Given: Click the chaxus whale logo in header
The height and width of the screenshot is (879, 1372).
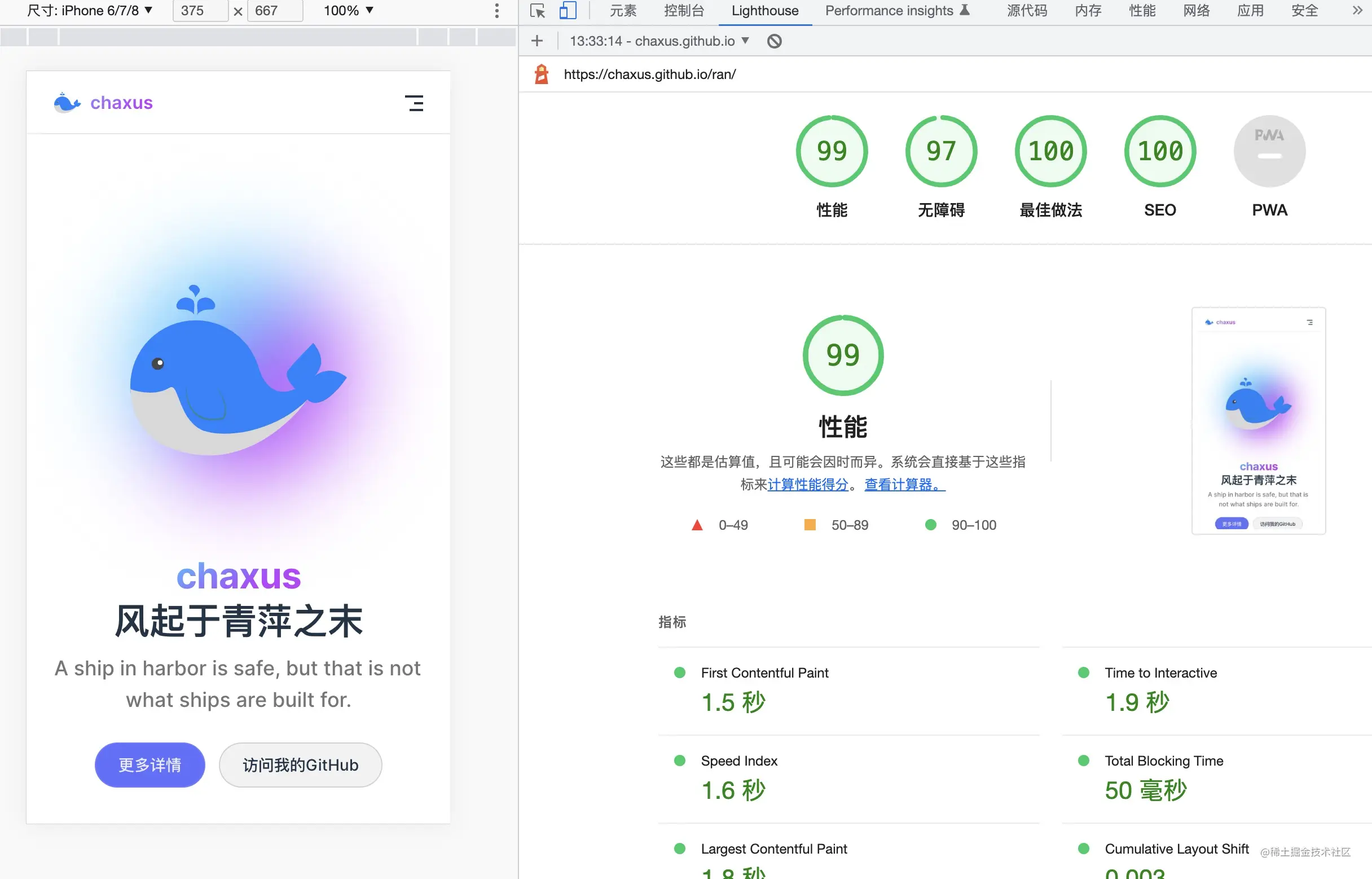Looking at the screenshot, I should (x=67, y=103).
